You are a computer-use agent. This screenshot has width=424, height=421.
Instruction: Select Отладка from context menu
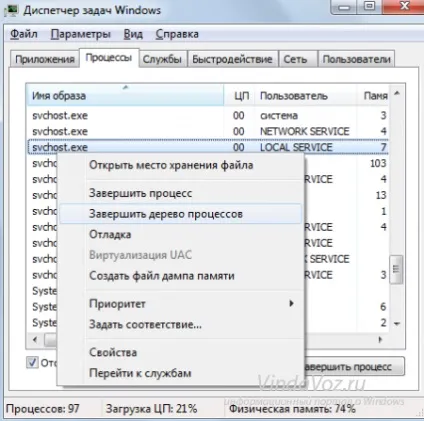[180, 235]
